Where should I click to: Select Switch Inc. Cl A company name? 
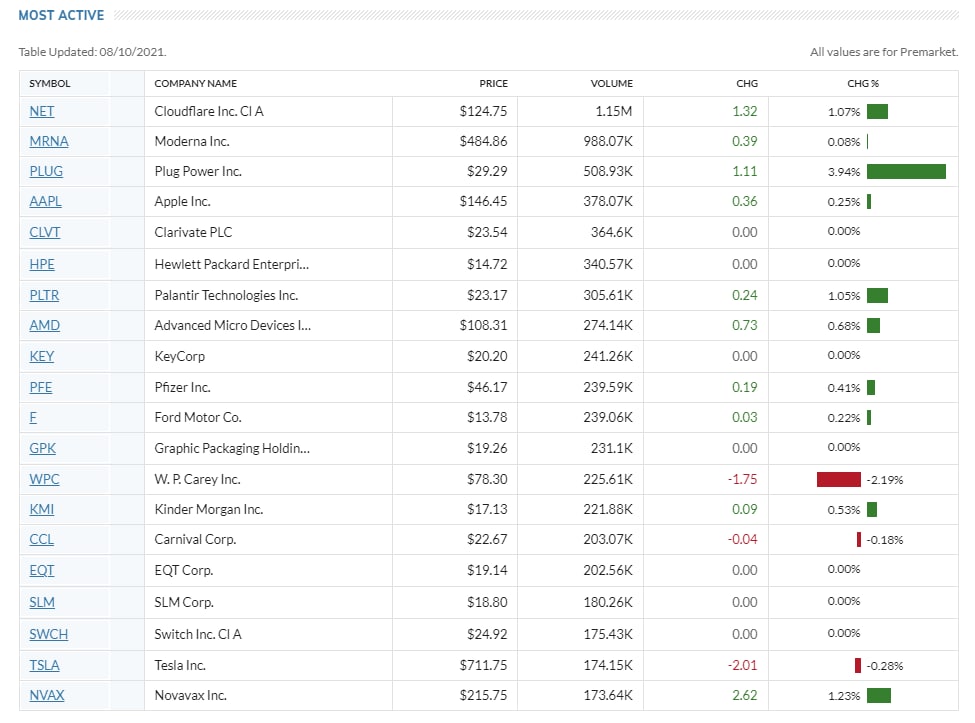198,634
